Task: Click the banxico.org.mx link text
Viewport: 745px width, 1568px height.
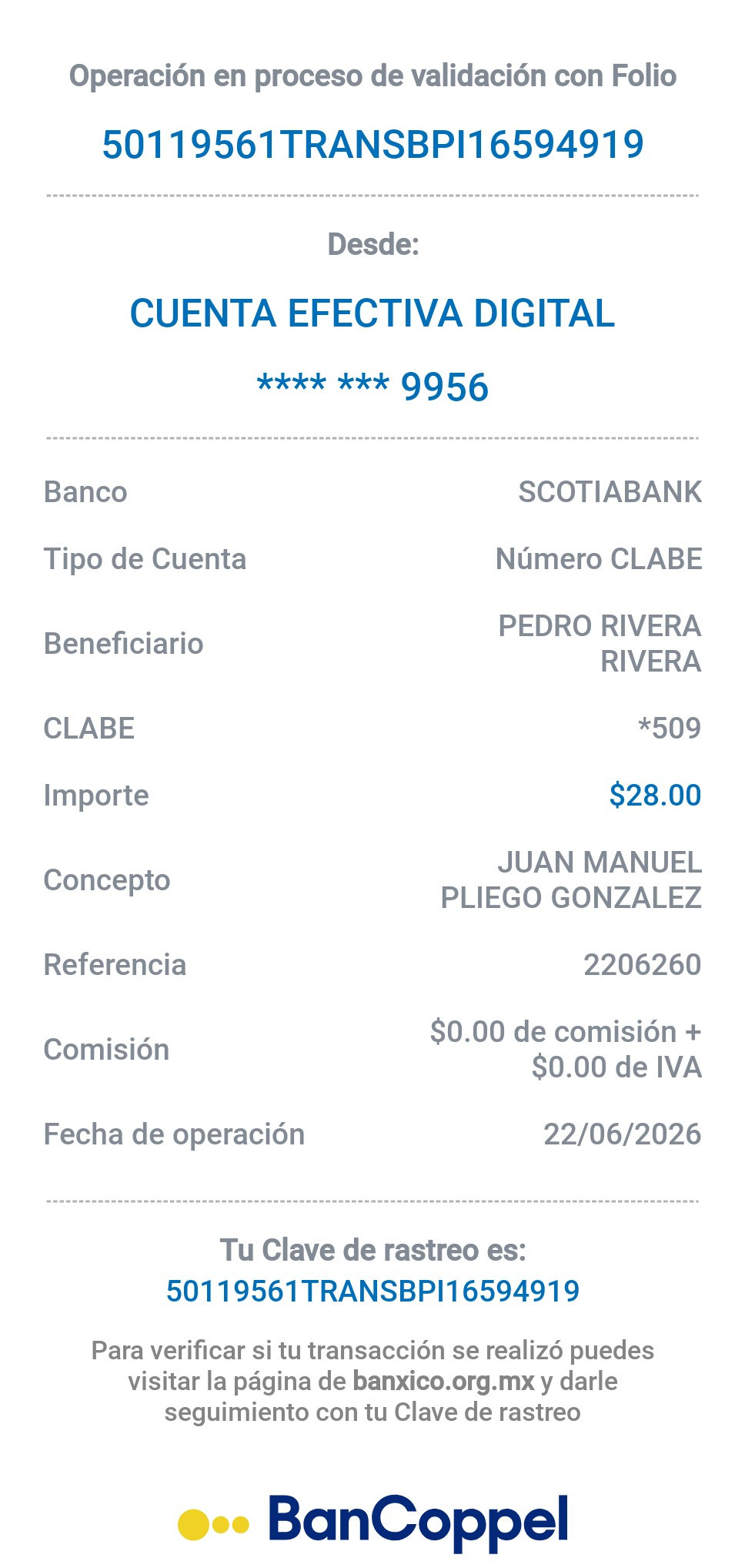Action: (x=443, y=1381)
